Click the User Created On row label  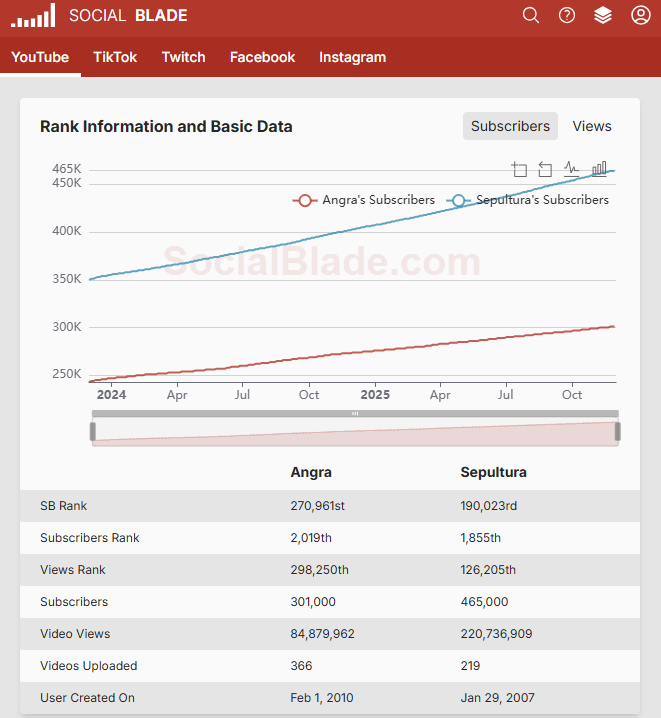tap(87, 698)
